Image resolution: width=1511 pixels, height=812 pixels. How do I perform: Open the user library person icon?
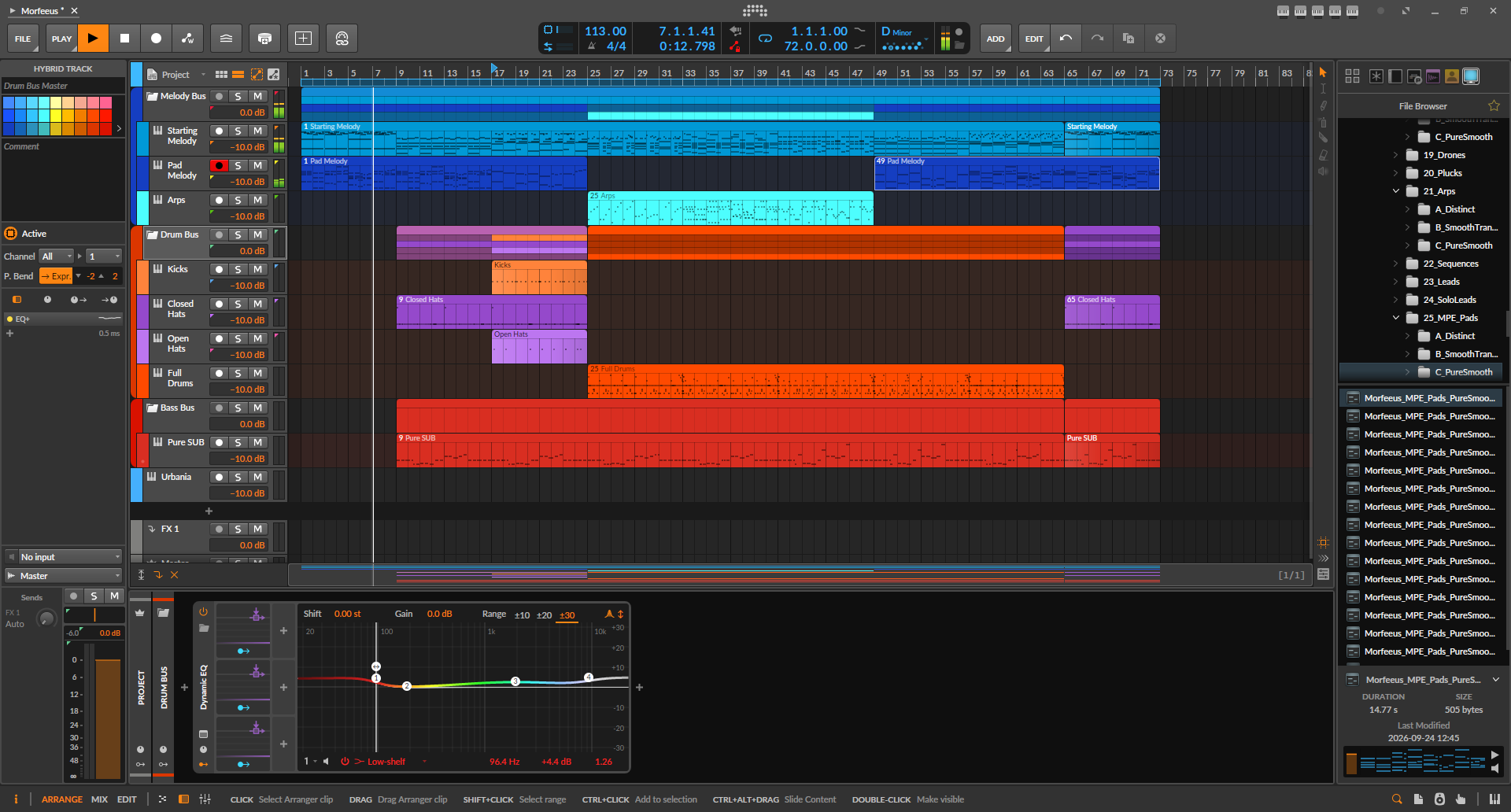pos(1452,76)
